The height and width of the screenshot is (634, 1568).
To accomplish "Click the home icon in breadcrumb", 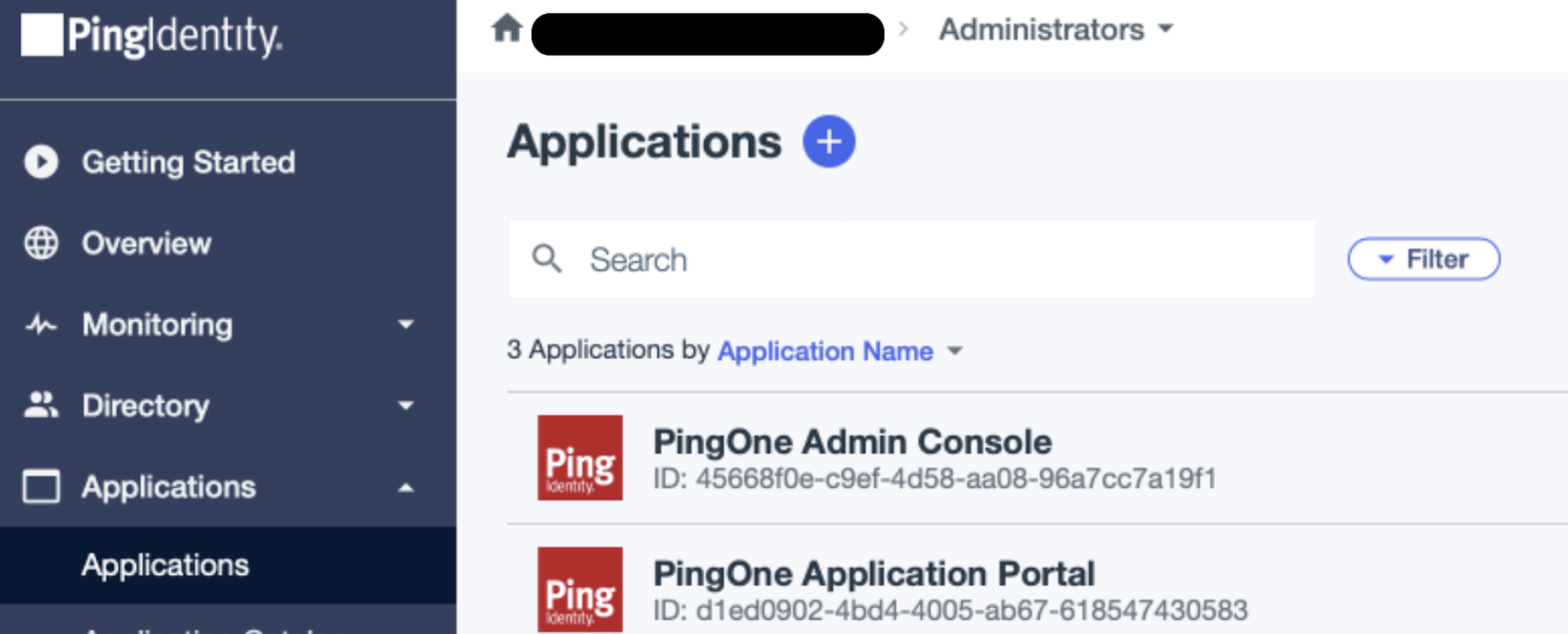I will tap(507, 29).
